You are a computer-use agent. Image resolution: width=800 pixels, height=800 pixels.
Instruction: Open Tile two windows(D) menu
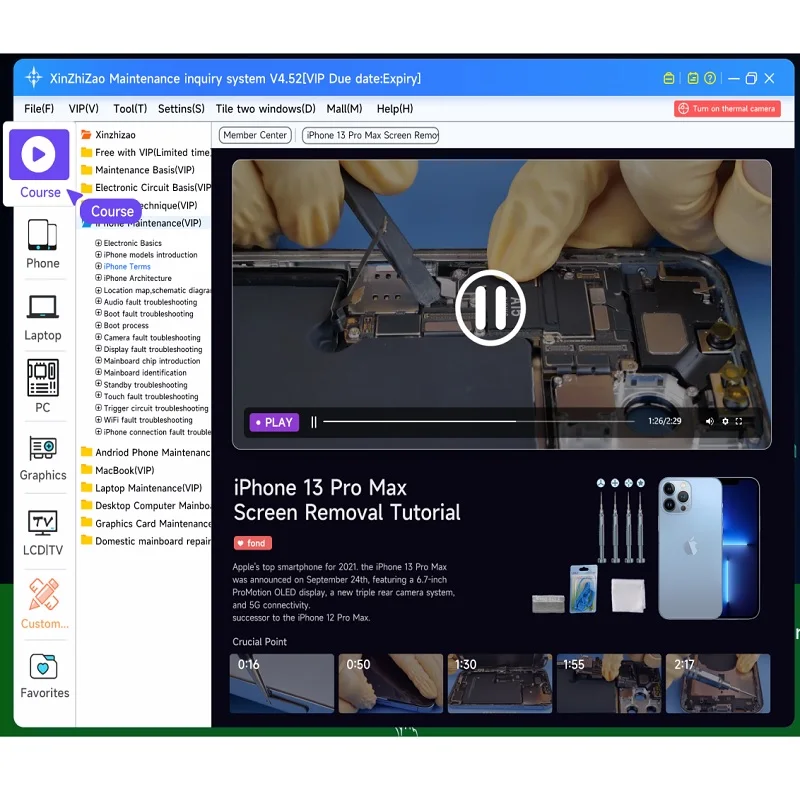(265, 109)
